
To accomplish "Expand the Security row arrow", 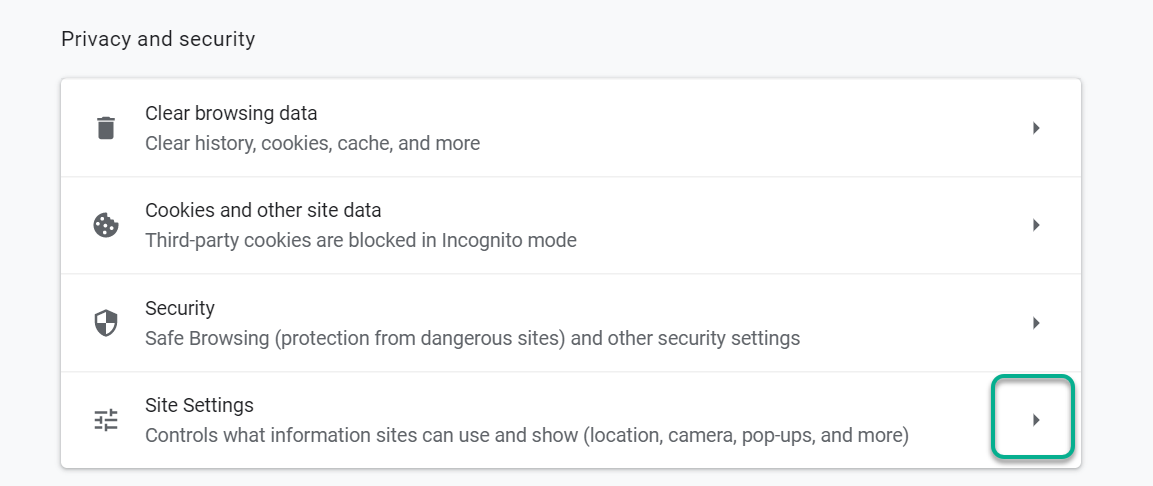I will tap(1036, 323).
